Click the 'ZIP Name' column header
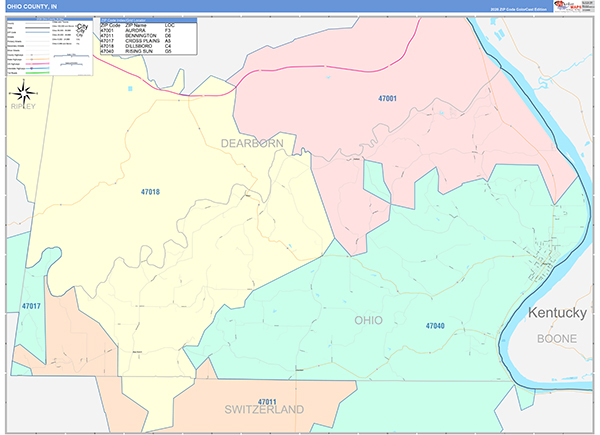This screenshot has width=600, height=435. point(135,25)
